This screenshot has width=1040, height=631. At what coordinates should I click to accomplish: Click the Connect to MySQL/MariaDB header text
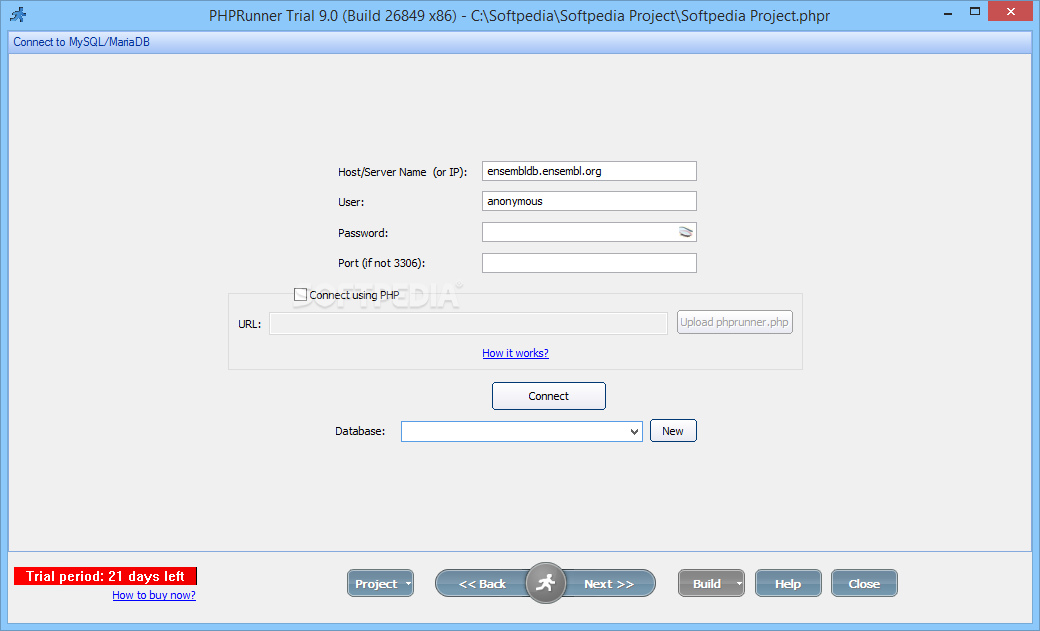click(x=82, y=42)
